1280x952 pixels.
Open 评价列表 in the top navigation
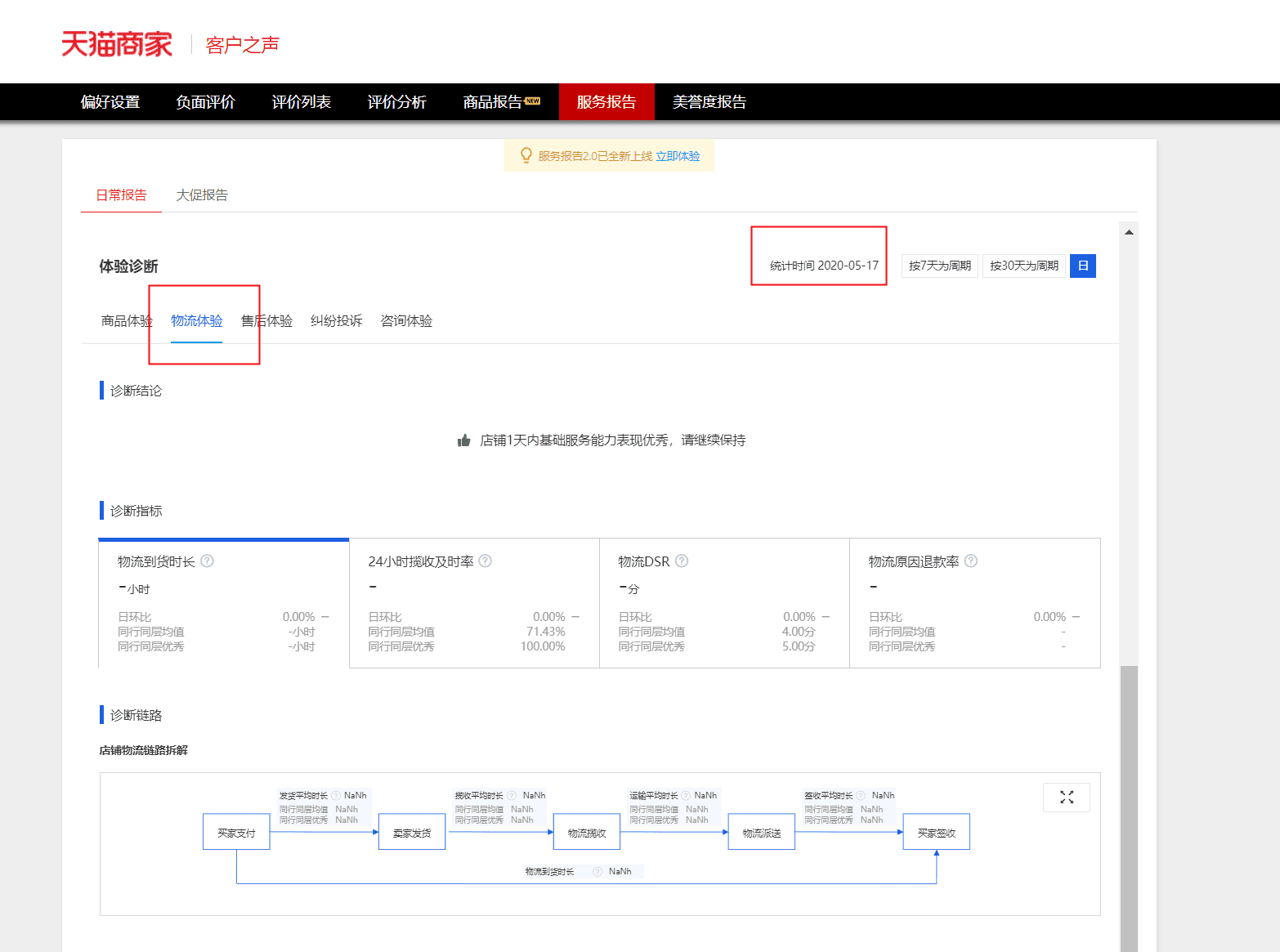(302, 102)
